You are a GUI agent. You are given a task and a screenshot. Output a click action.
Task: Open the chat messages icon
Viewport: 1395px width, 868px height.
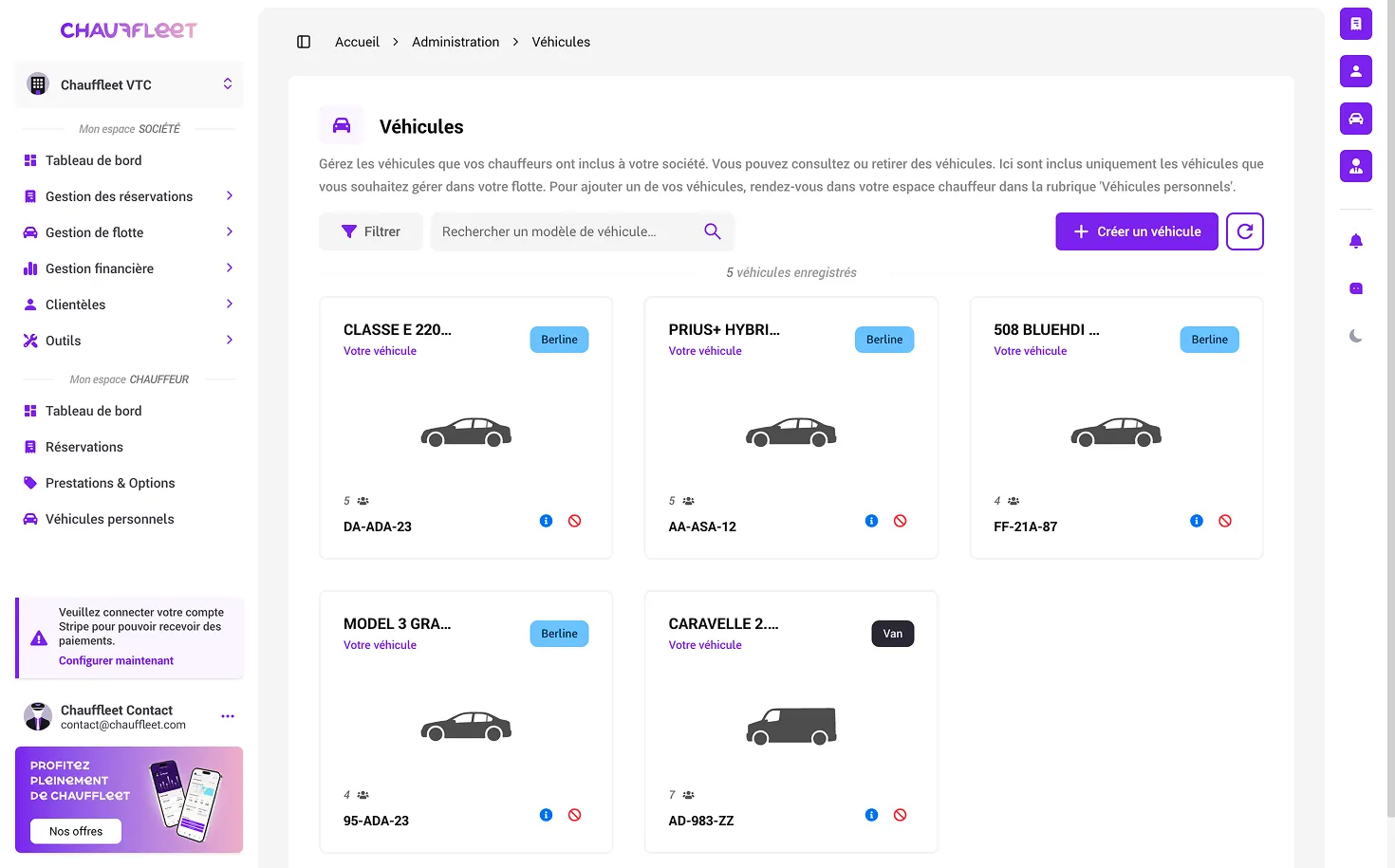tap(1355, 287)
